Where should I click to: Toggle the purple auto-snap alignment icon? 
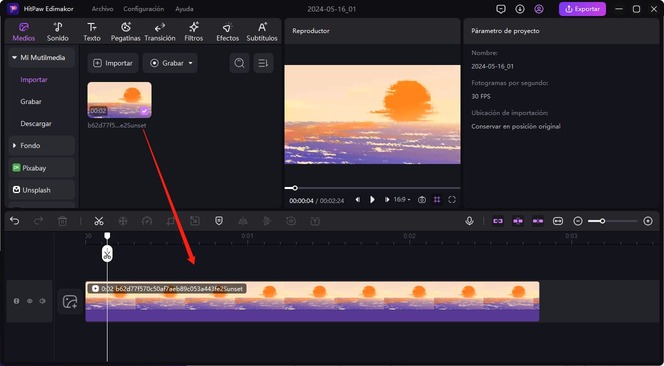click(x=518, y=221)
